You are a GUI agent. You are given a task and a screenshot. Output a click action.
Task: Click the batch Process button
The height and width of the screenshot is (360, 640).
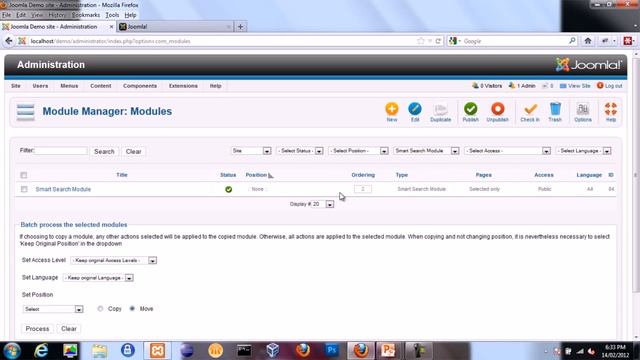[37, 329]
